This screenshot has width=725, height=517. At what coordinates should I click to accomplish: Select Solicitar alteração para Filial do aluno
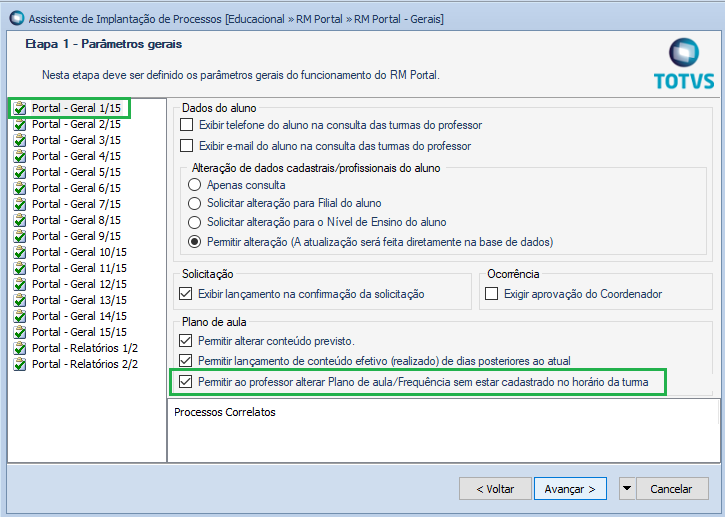pos(195,203)
